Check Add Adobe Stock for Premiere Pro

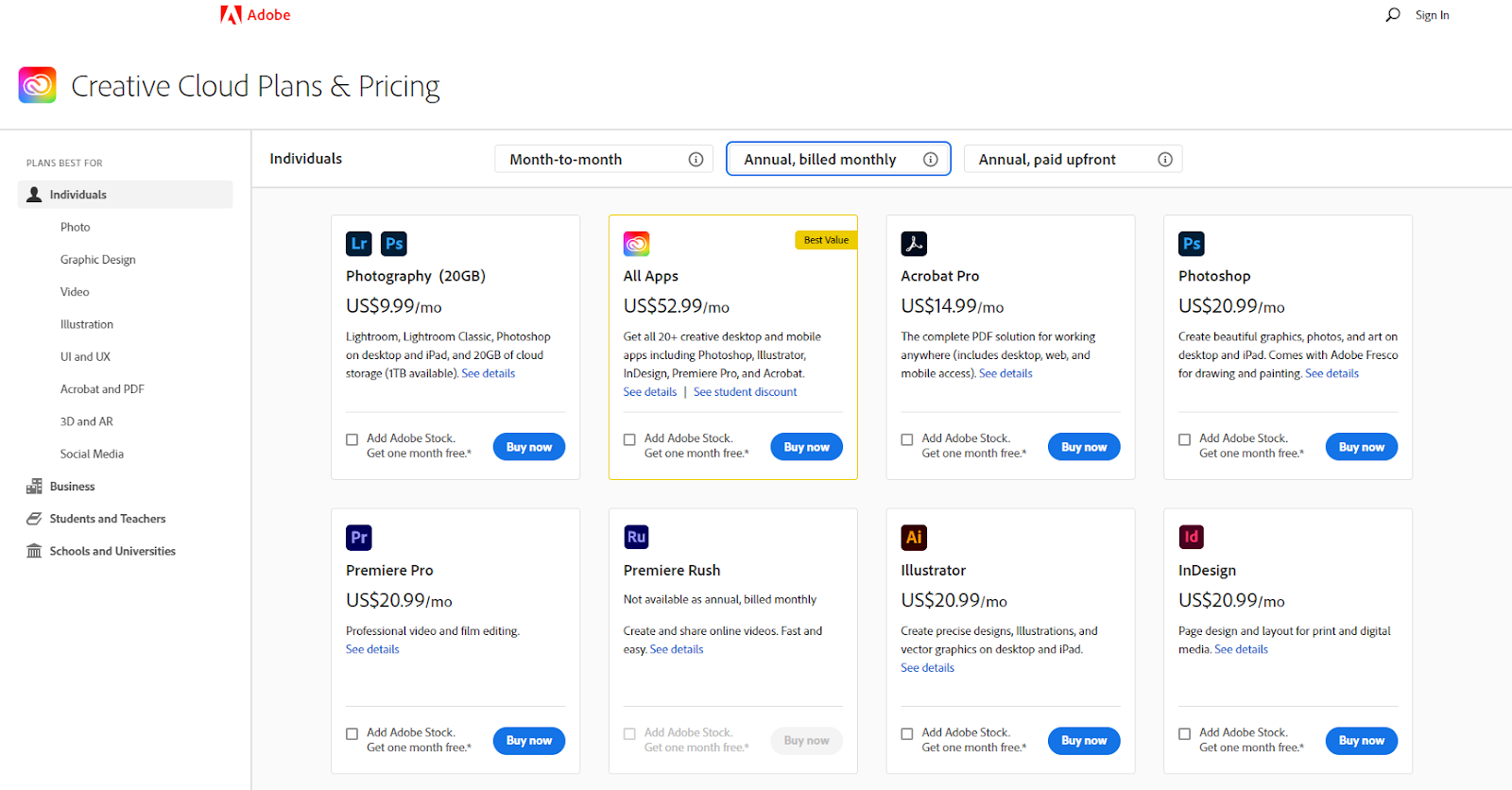pos(352,734)
